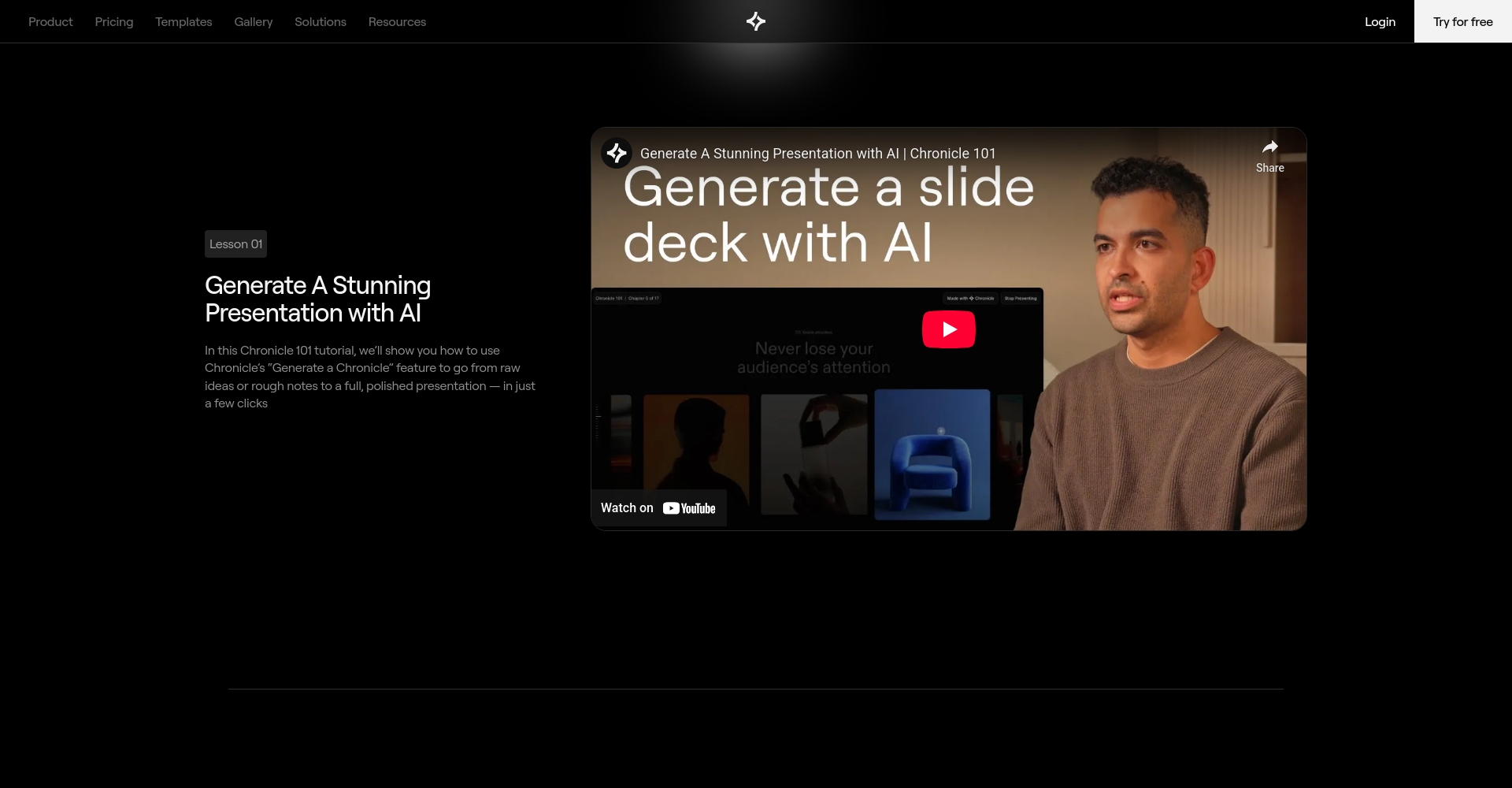Viewport: 1512px width, 788px height.
Task: Expand the Resources menu
Action: pyautogui.click(x=397, y=22)
